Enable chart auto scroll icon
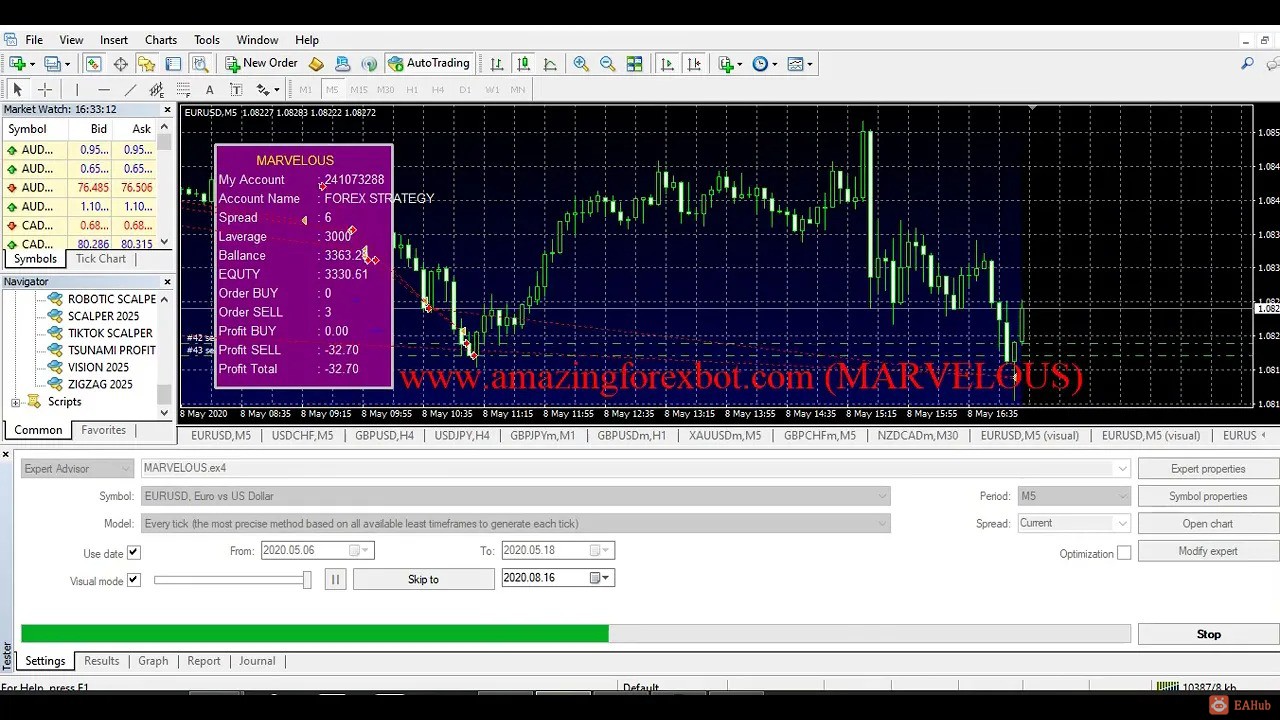Viewport: 1280px width, 720px height. point(667,64)
